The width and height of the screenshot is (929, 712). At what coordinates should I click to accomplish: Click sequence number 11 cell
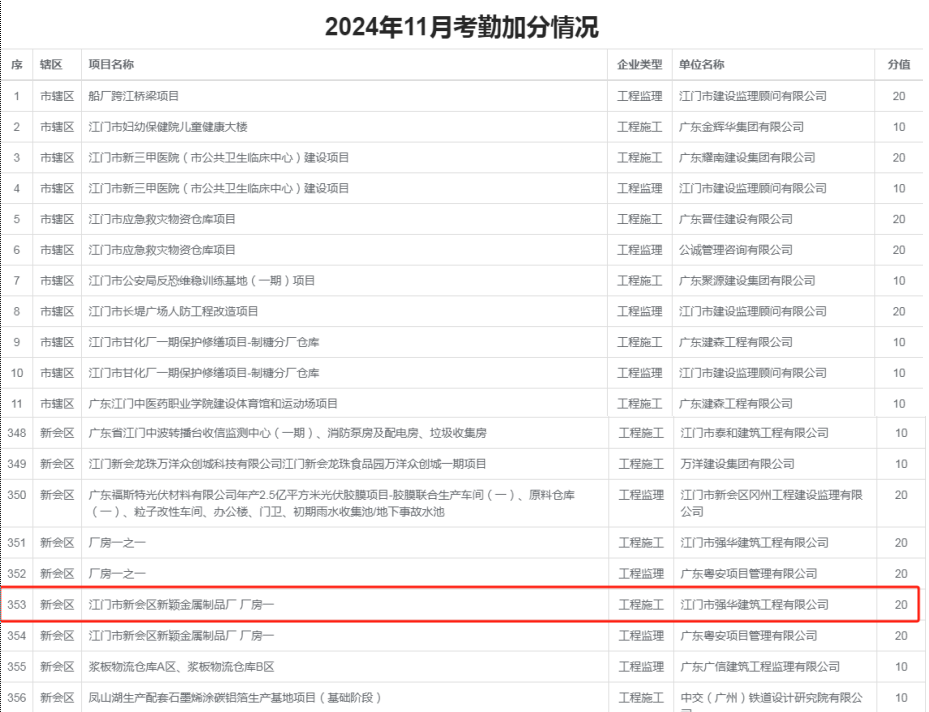point(17,404)
